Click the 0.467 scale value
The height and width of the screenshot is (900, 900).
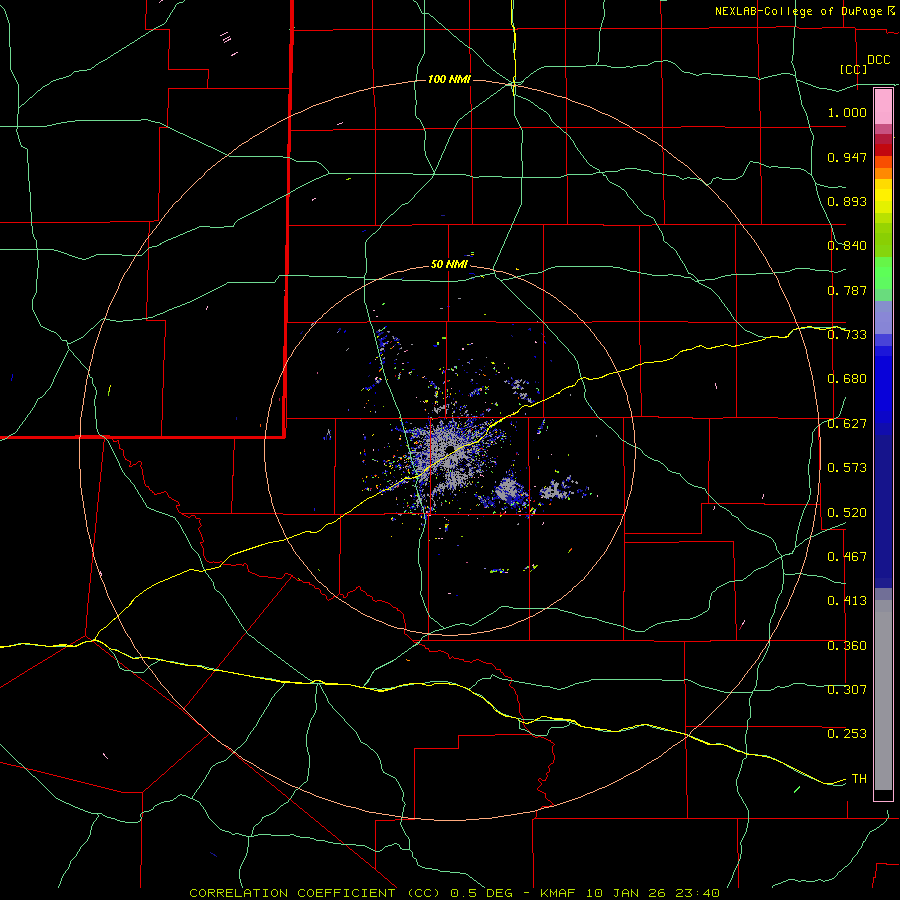(x=847, y=557)
